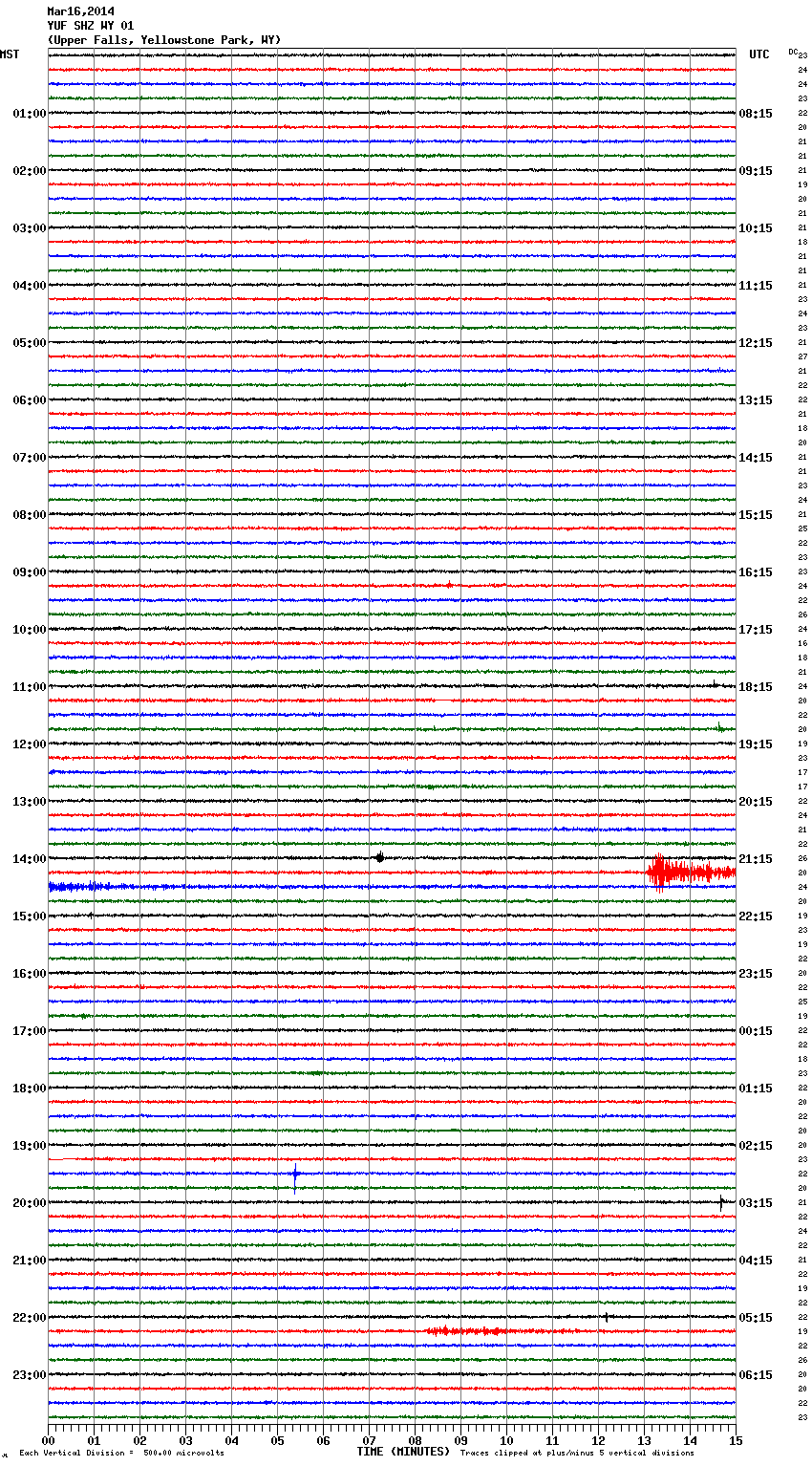Select the '06:00' MST hour label
812x1466 pixels.
pos(30,400)
